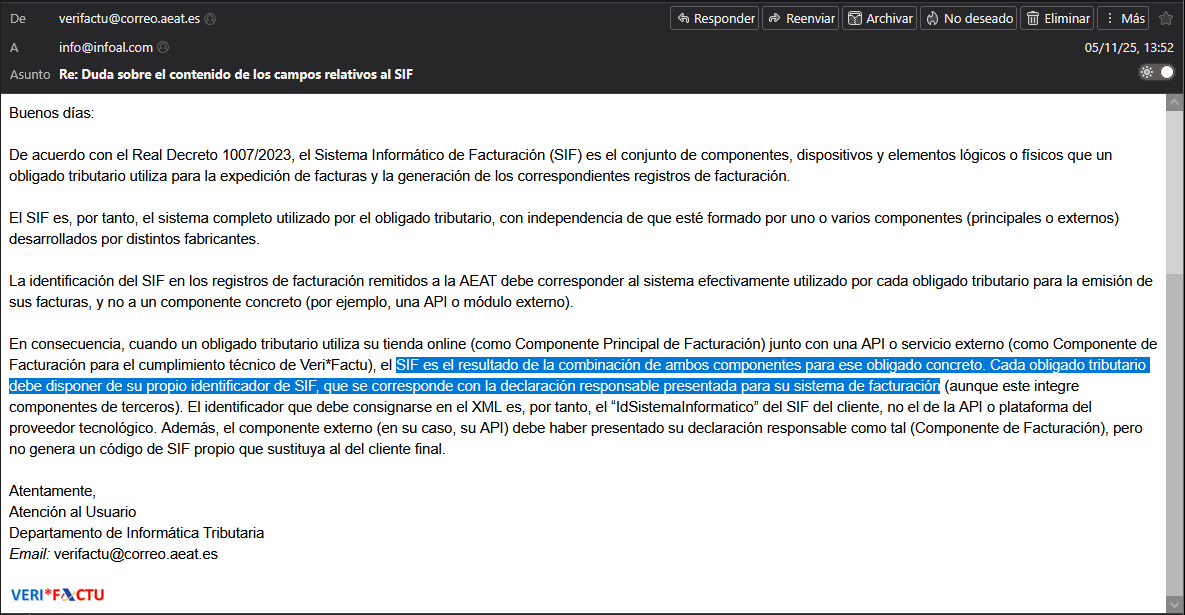Click the message date 05/11/25, 13:52

(x=1129, y=47)
